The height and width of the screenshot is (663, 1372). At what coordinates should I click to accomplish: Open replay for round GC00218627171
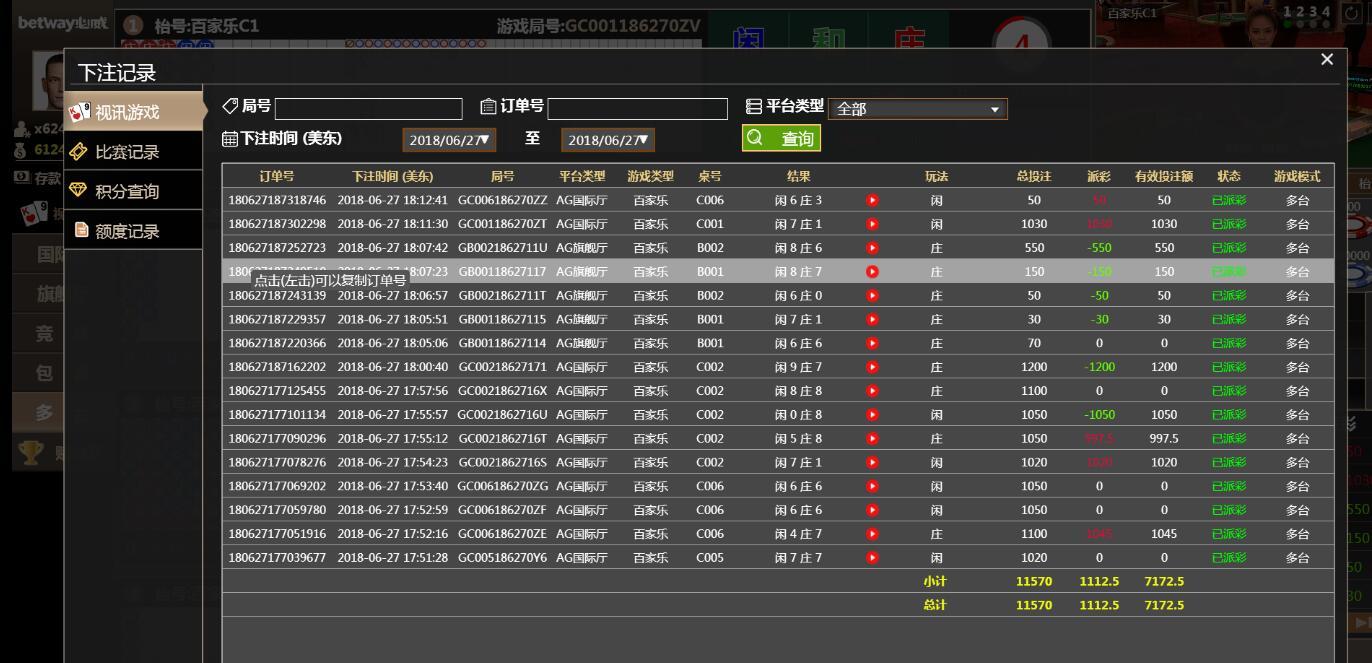pos(872,367)
